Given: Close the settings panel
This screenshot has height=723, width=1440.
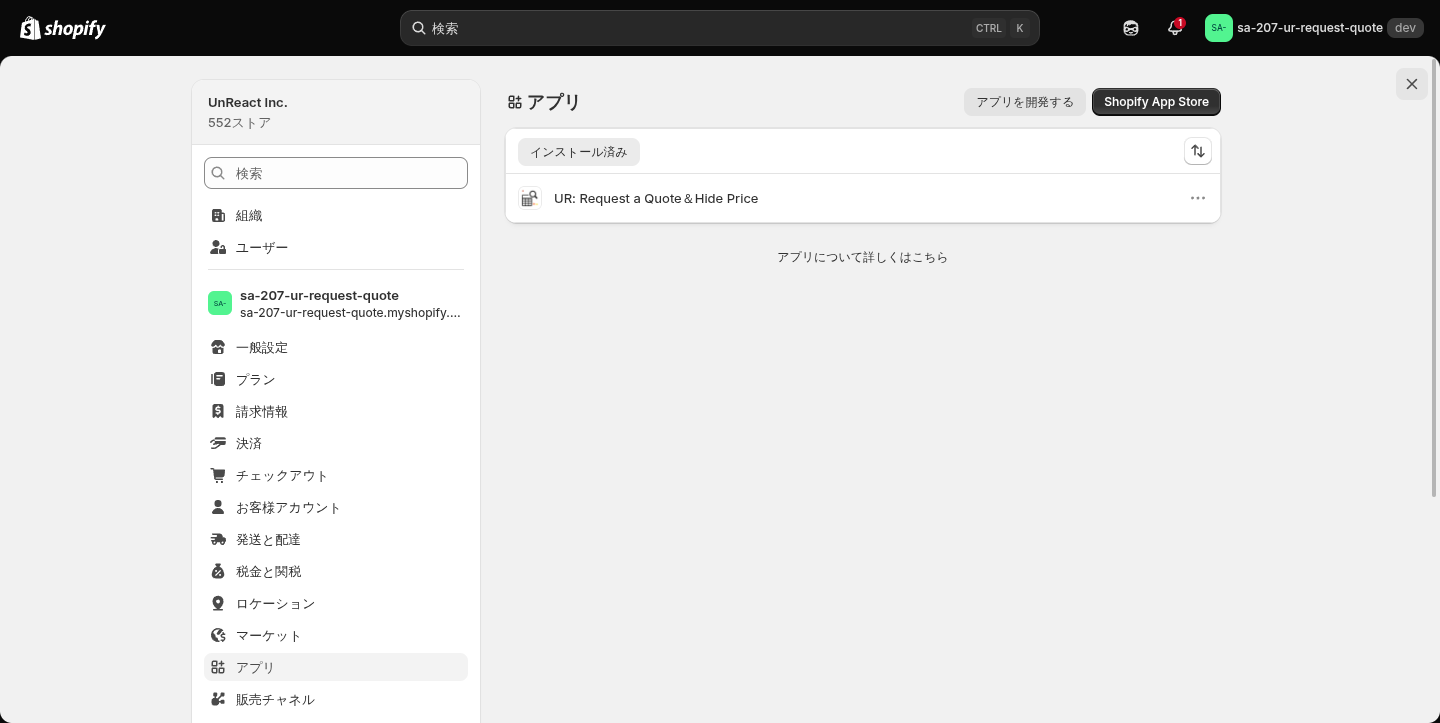Looking at the screenshot, I should click(1412, 84).
